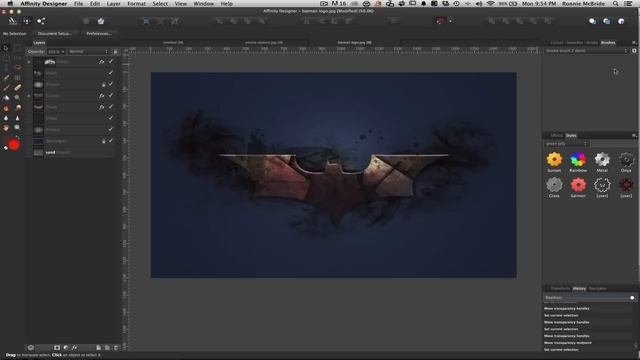
Task: Select the void layer row
Action: coord(71,152)
